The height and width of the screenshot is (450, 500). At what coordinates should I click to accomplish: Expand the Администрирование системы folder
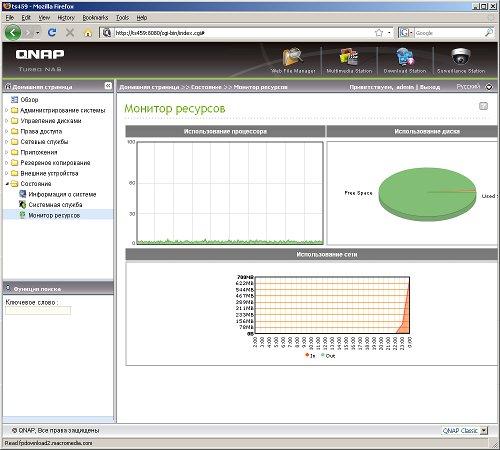pyautogui.click(x=7, y=110)
